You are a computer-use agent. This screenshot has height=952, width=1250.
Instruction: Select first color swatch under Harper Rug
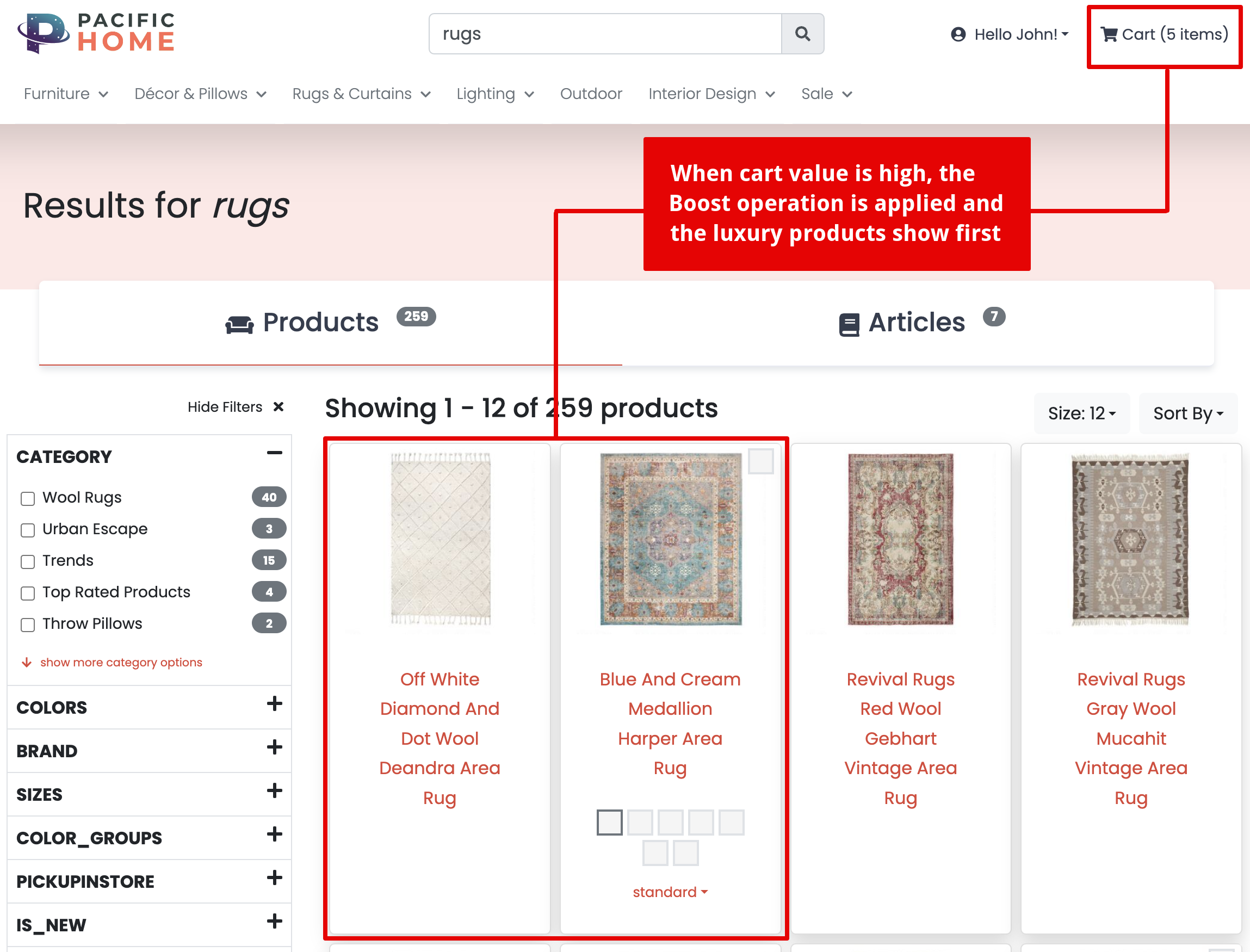[609, 821]
